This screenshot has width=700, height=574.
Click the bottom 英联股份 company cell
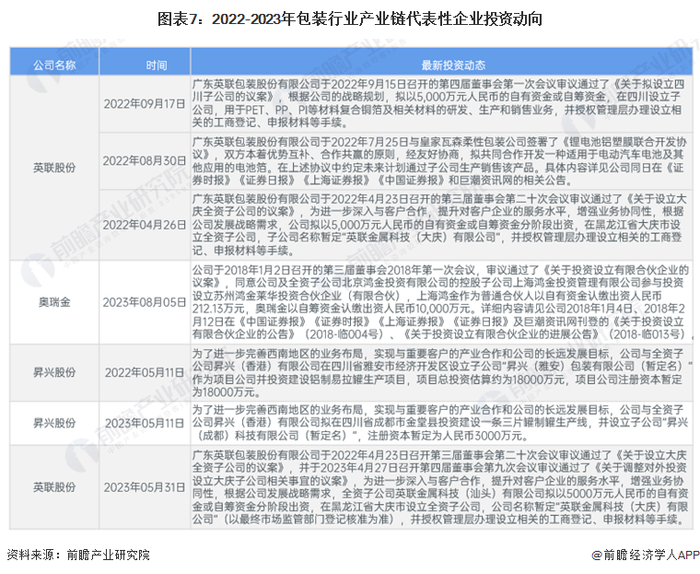click(x=54, y=487)
